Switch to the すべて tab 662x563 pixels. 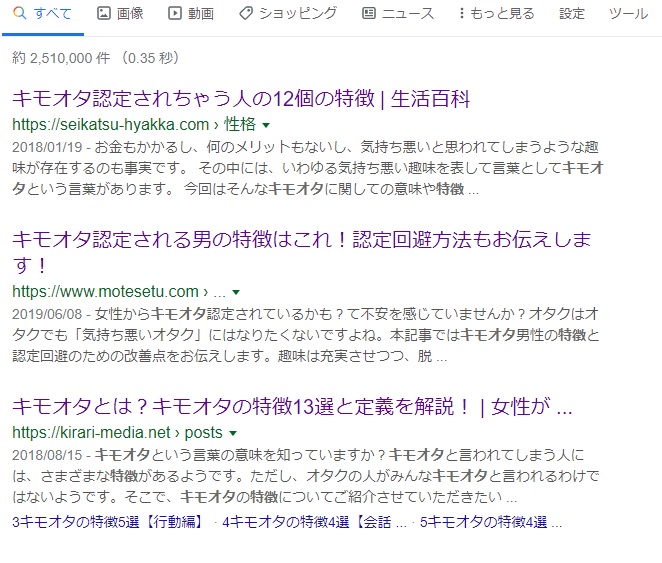coord(43,14)
